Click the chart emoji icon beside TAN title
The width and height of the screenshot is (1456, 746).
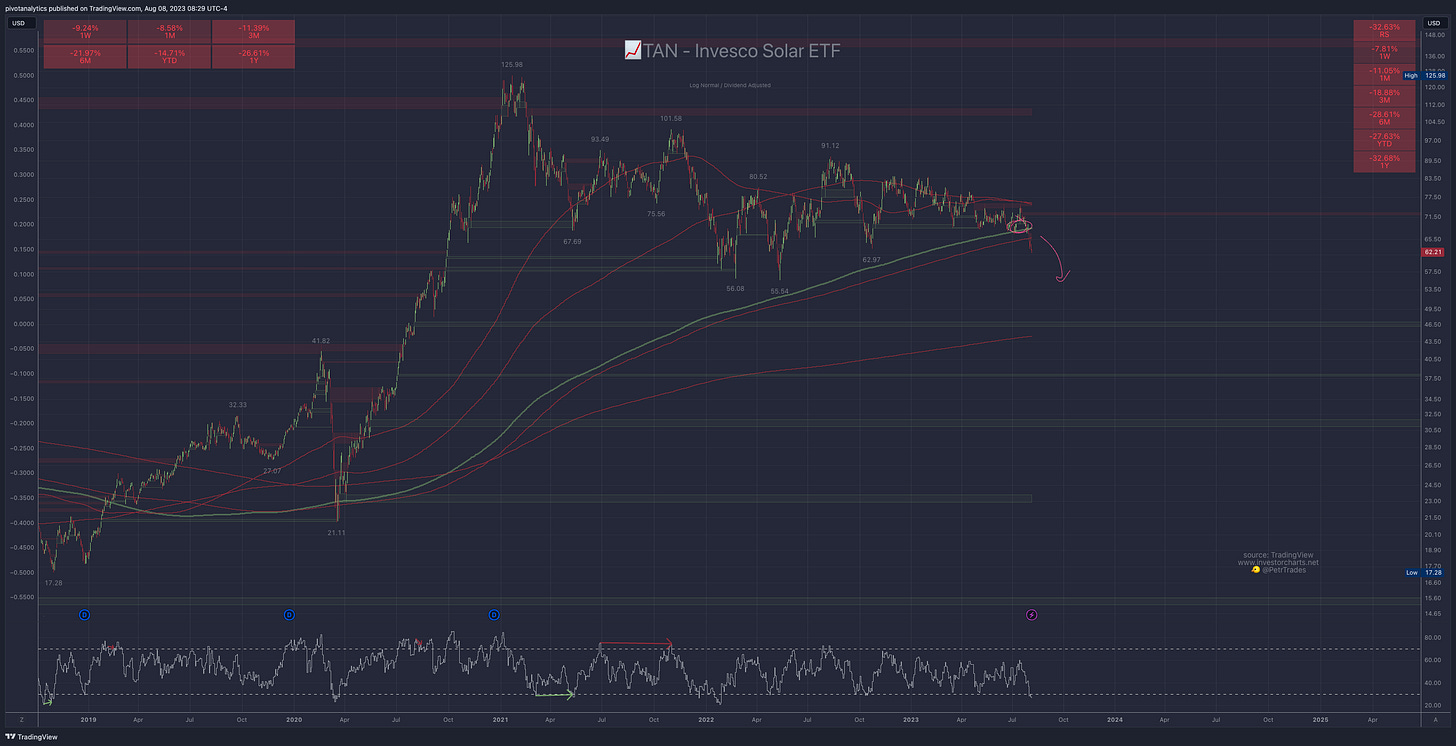tap(632, 50)
